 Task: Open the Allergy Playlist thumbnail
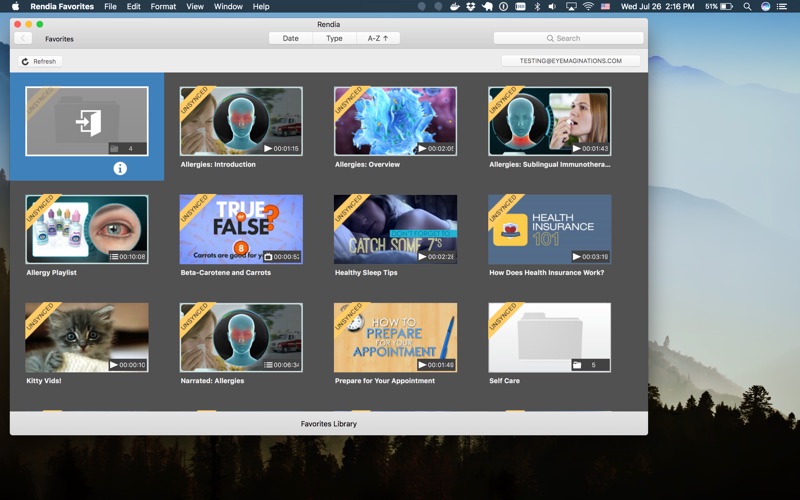click(87, 229)
